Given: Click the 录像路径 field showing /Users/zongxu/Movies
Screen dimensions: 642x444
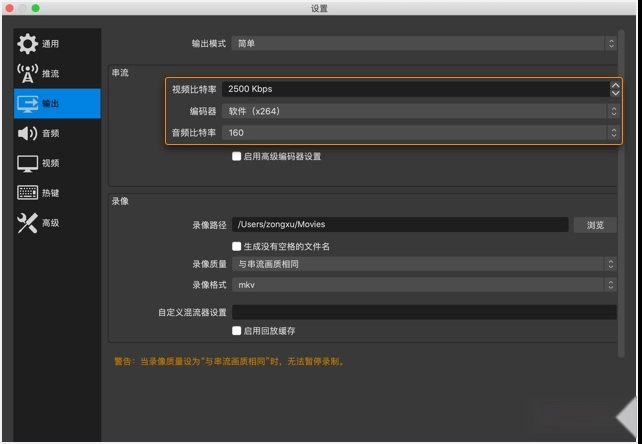Looking at the screenshot, I should point(400,225).
